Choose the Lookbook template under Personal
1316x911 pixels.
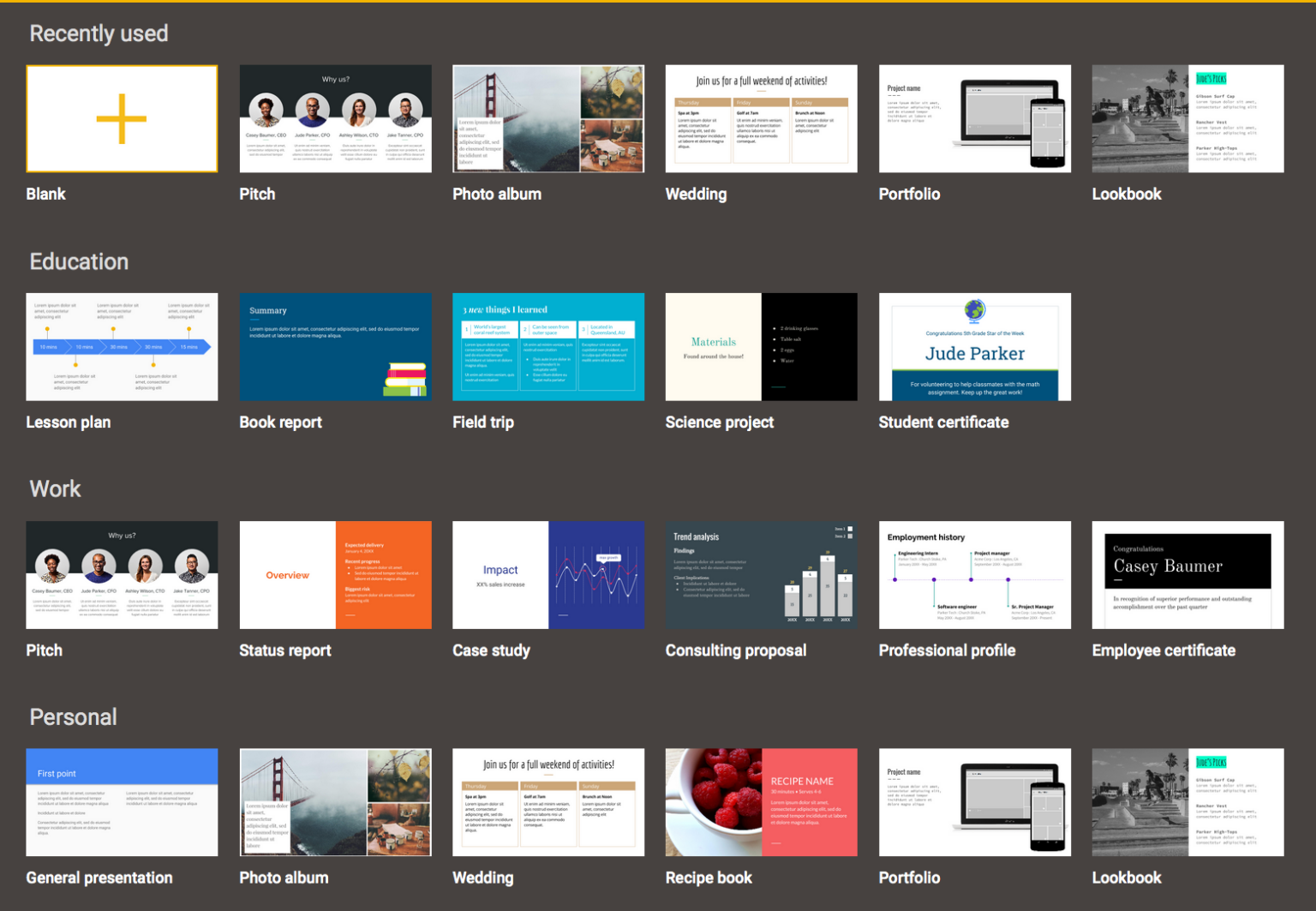(x=1187, y=802)
